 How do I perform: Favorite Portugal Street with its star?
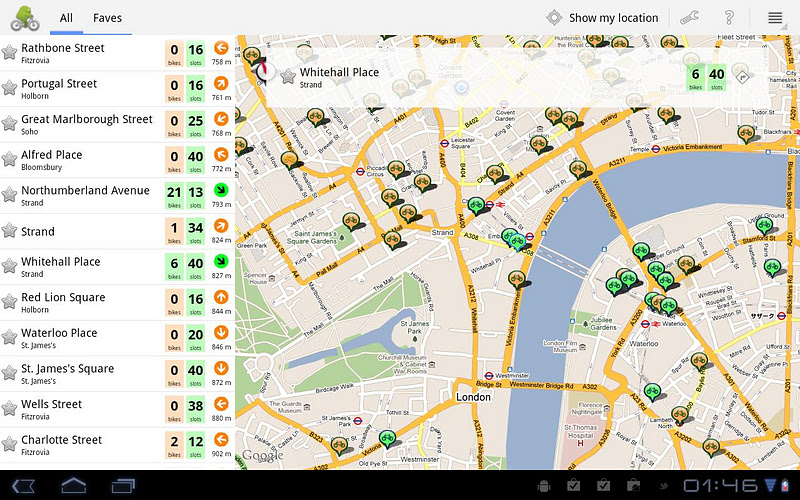tap(9, 88)
